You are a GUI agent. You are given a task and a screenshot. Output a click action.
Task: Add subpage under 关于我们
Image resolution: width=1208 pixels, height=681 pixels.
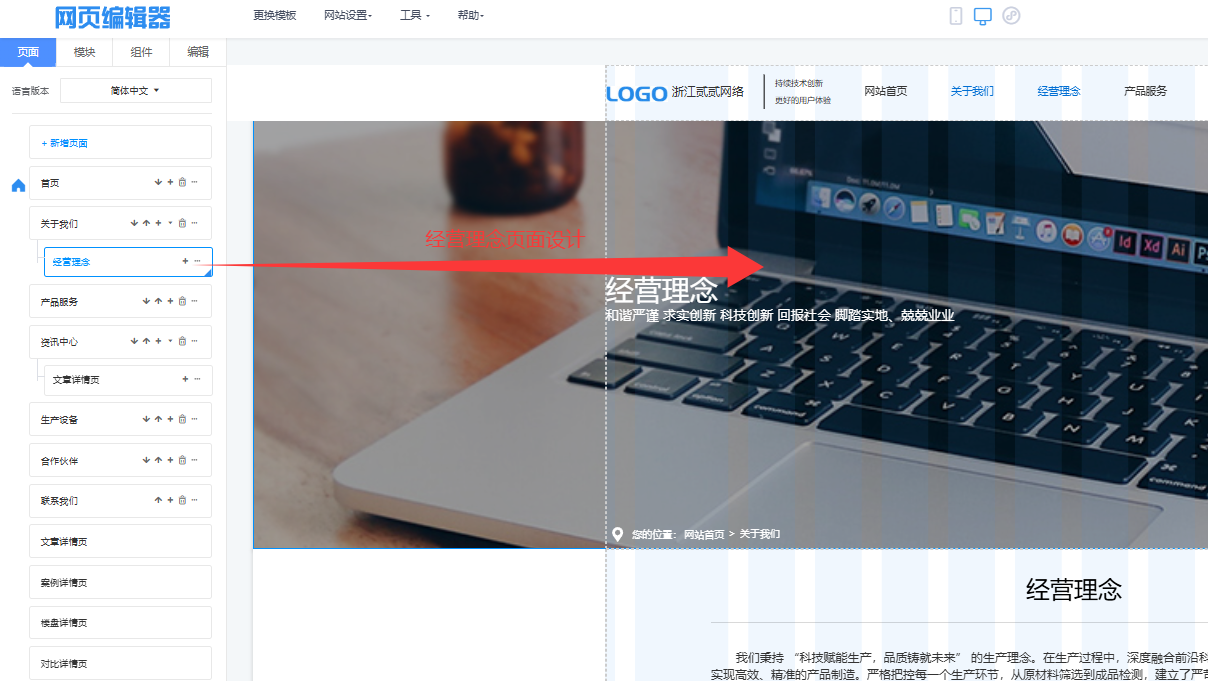158,223
